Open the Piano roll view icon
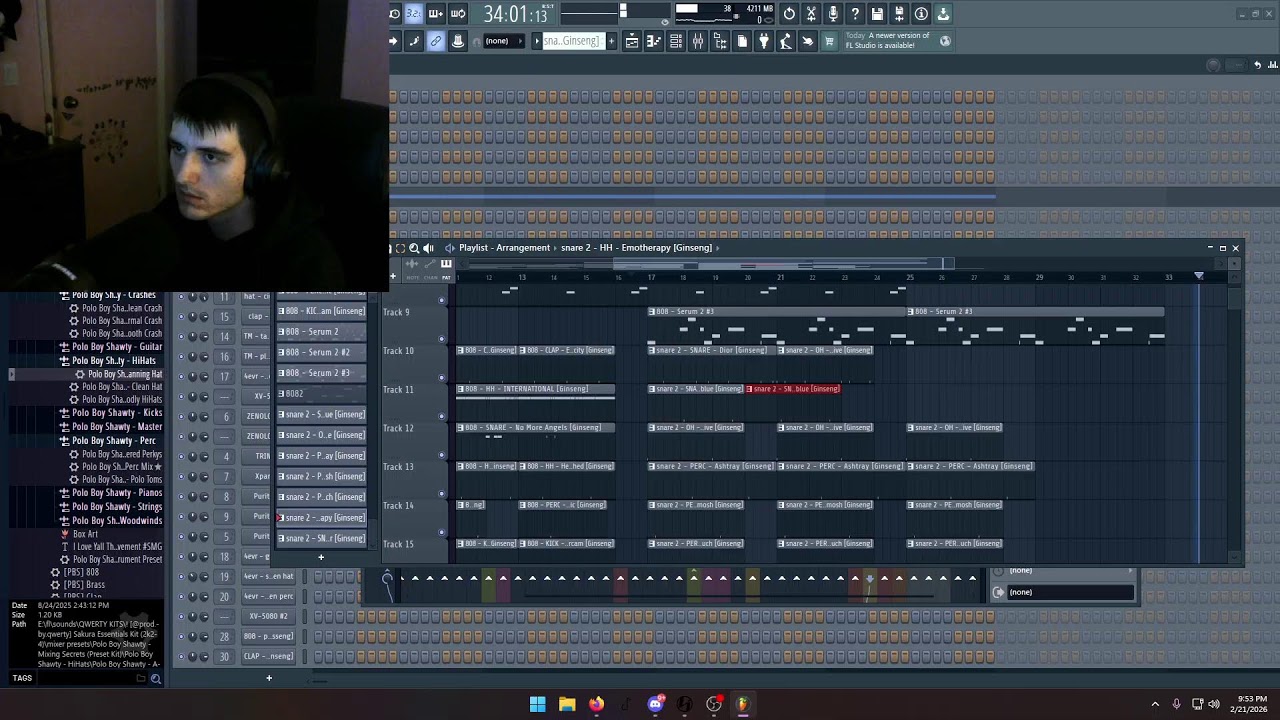Image resolution: width=1280 pixels, height=720 pixels. click(x=654, y=41)
